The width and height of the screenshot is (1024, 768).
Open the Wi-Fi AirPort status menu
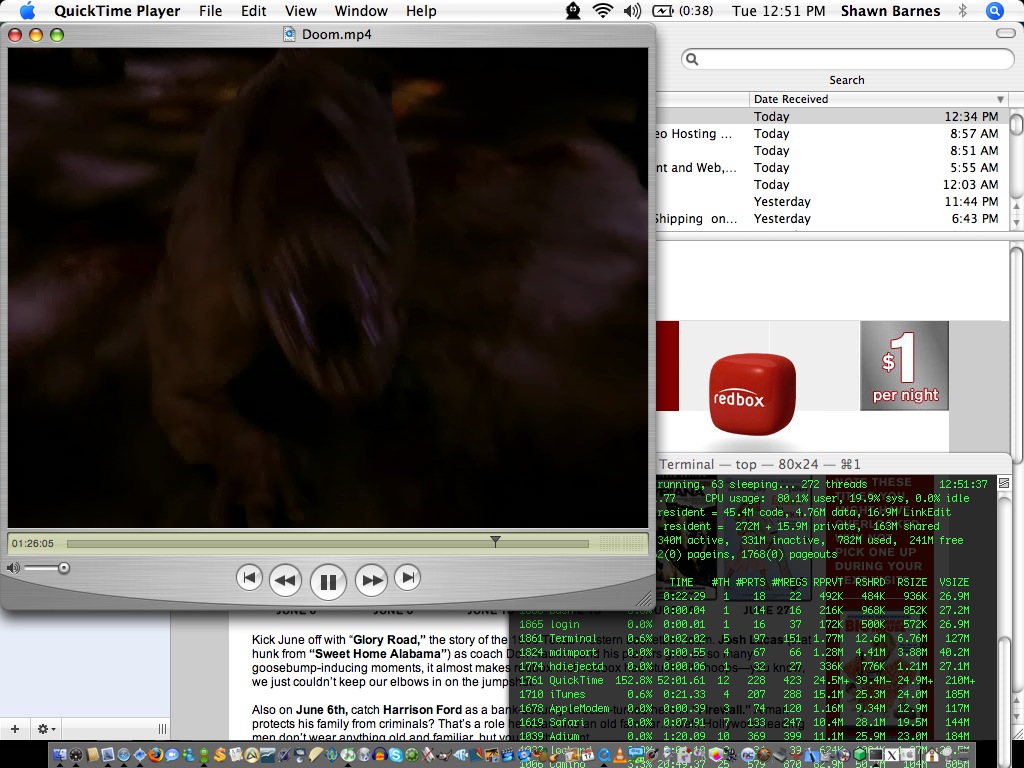[x=603, y=10]
